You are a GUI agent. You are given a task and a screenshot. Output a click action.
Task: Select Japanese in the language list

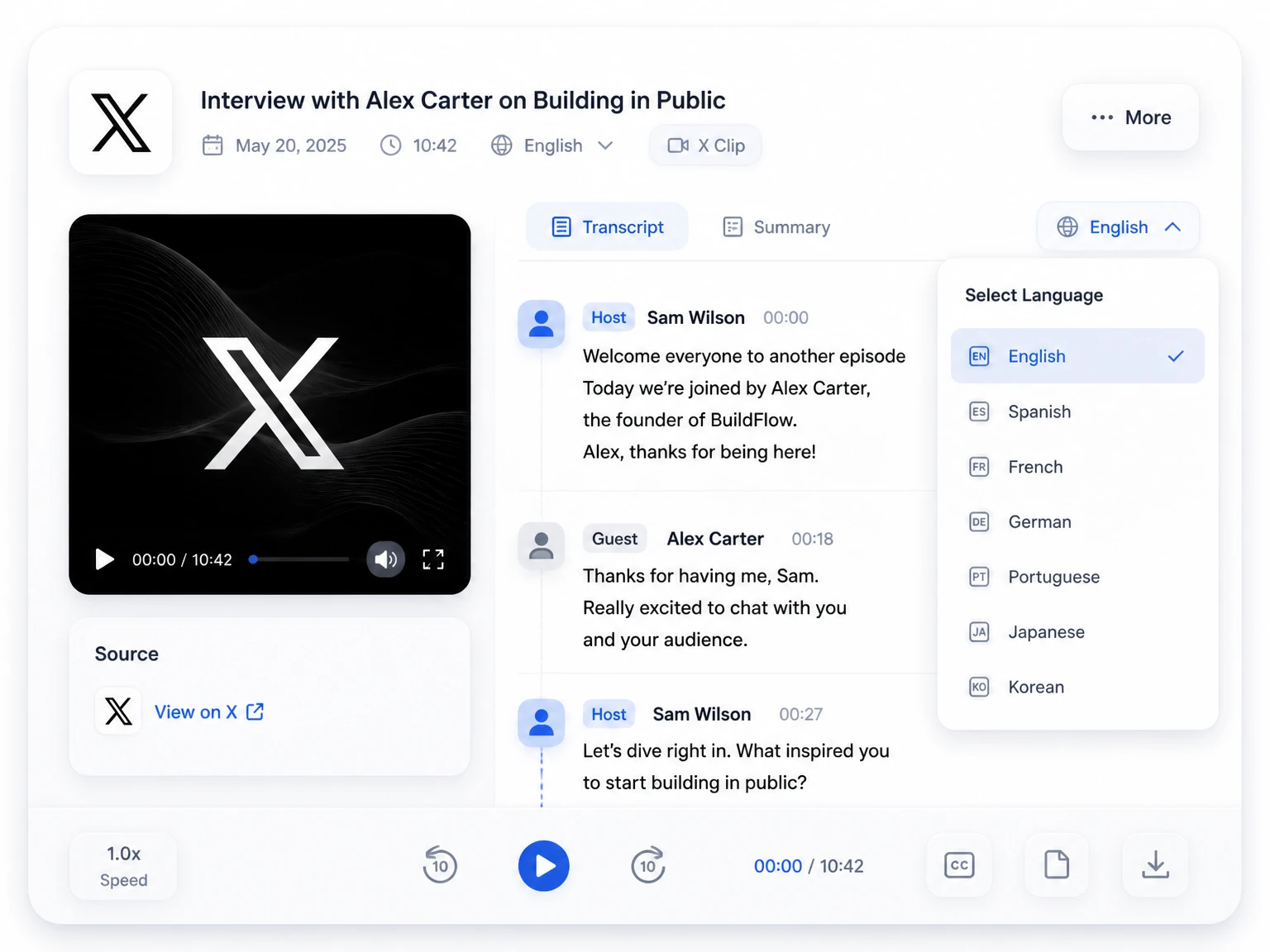tap(1077, 632)
